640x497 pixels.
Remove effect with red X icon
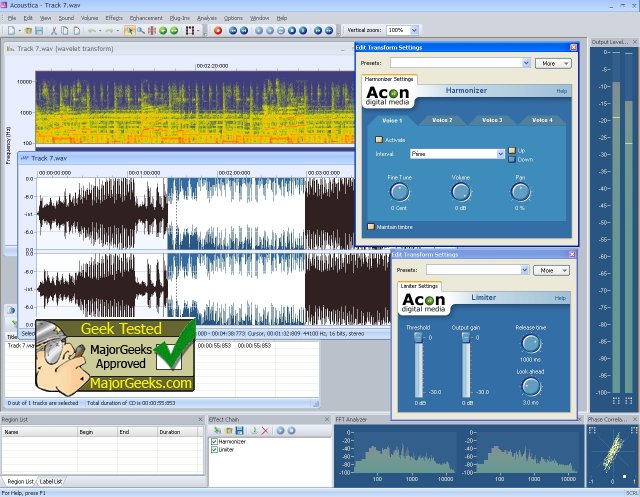265,430
